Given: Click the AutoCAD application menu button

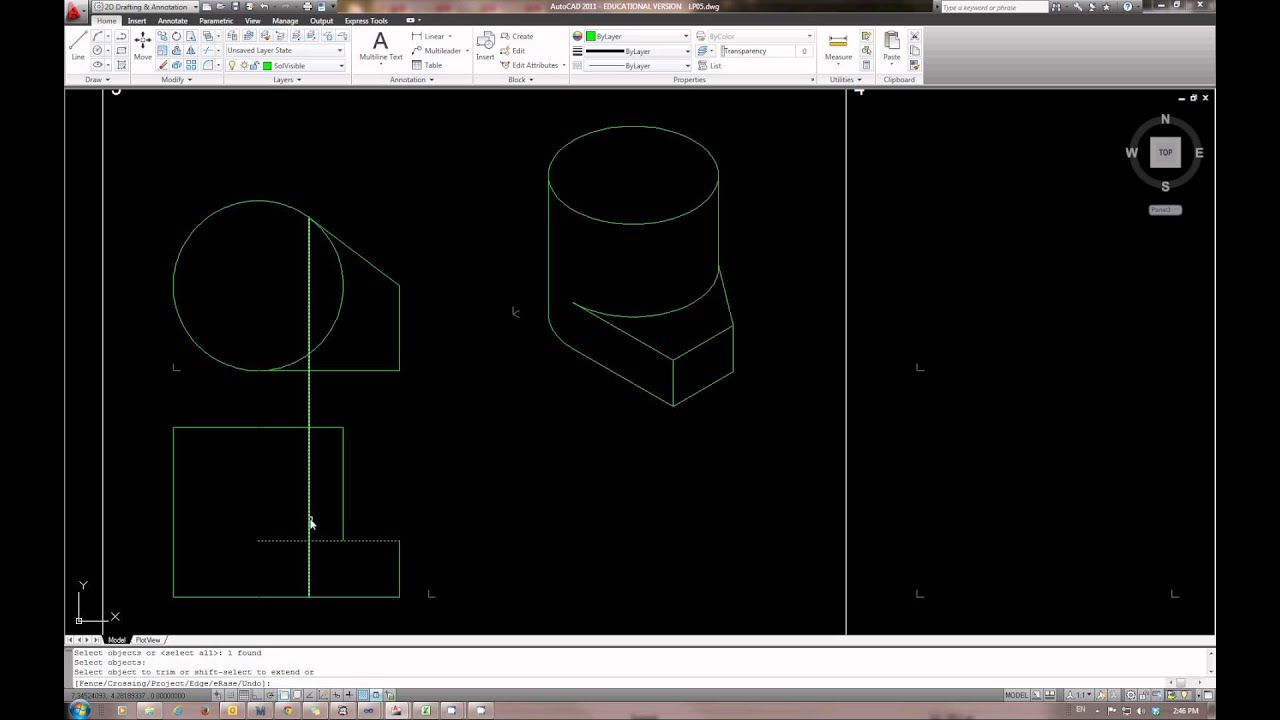Looking at the screenshot, I should click(x=74, y=11).
